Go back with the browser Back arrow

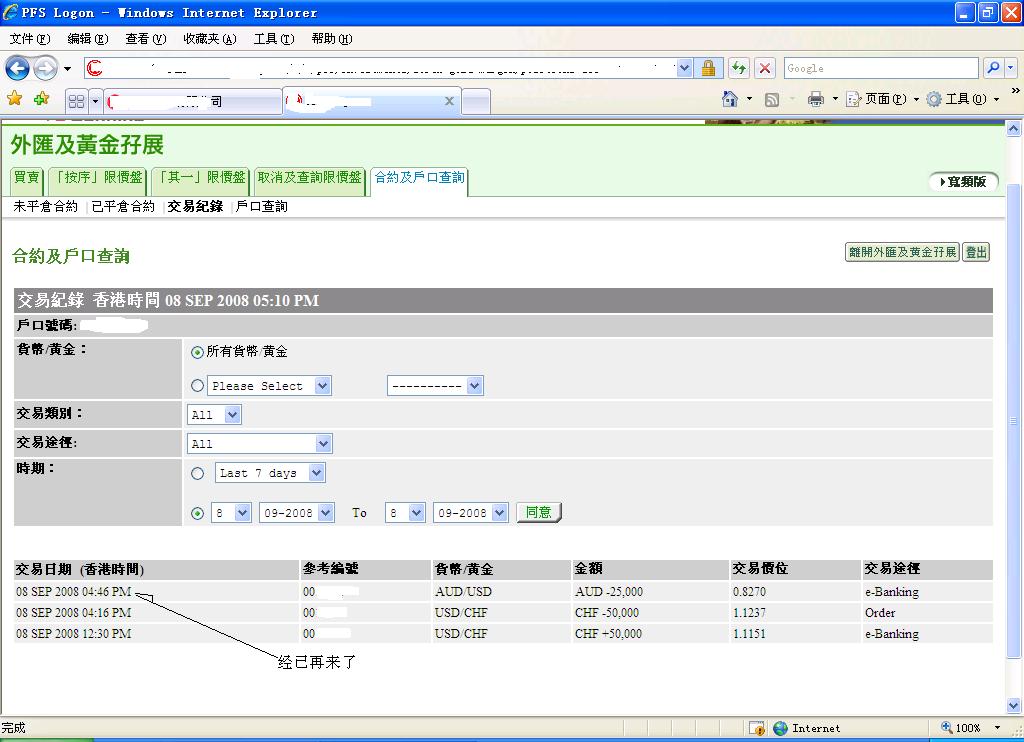tap(18, 68)
